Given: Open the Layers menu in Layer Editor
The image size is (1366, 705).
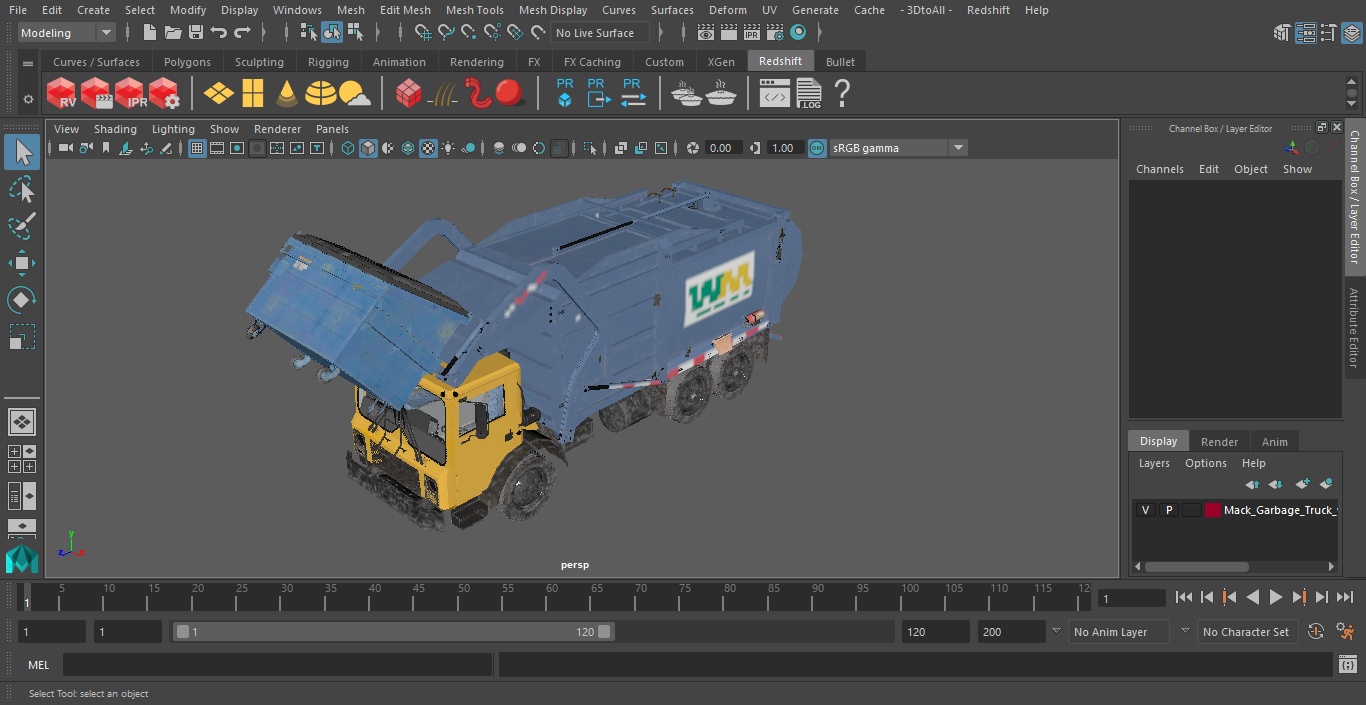Looking at the screenshot, I should pyautogui.click(x=1154, y=463).
